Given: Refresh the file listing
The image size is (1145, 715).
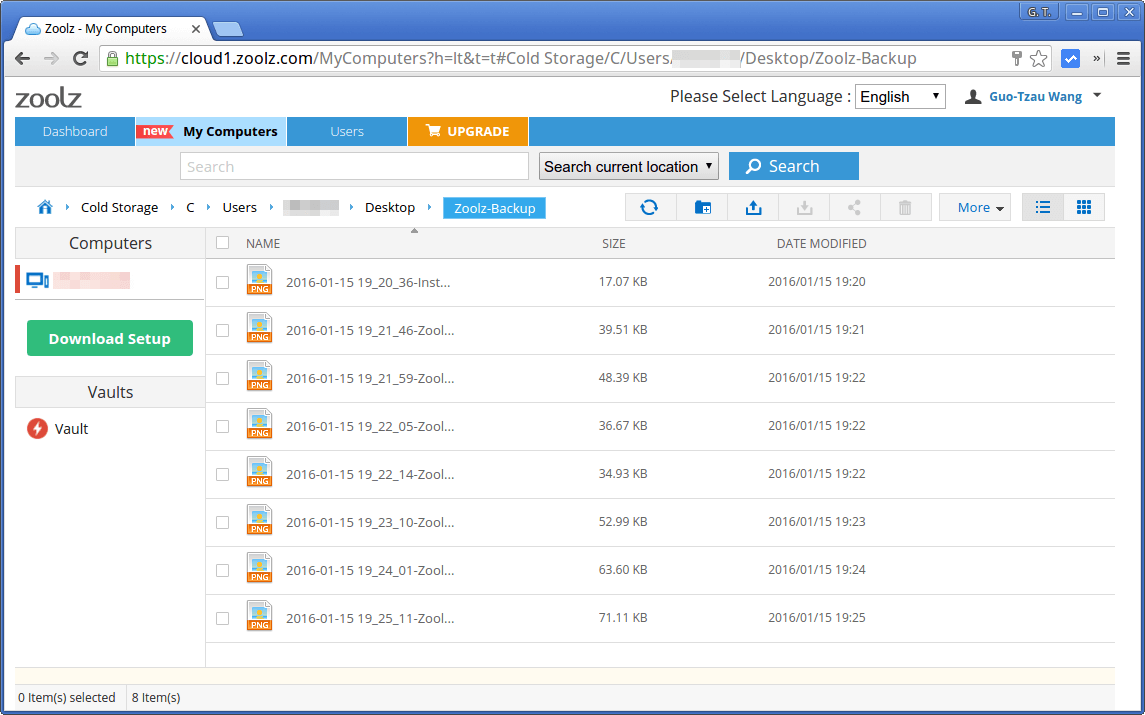Looking at the screenshot, I should click(649, 207).
